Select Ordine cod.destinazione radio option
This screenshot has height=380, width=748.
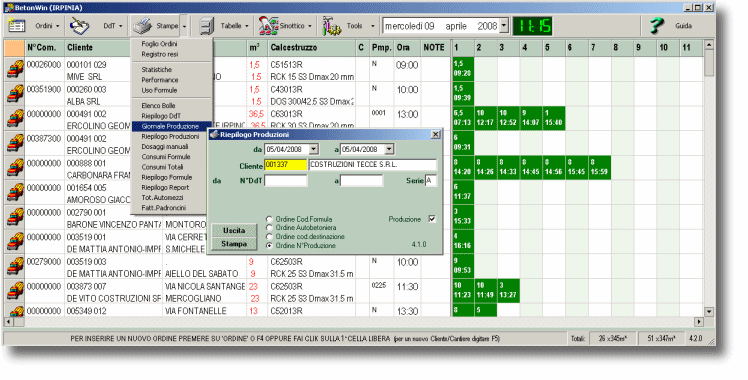pos(270,236)
